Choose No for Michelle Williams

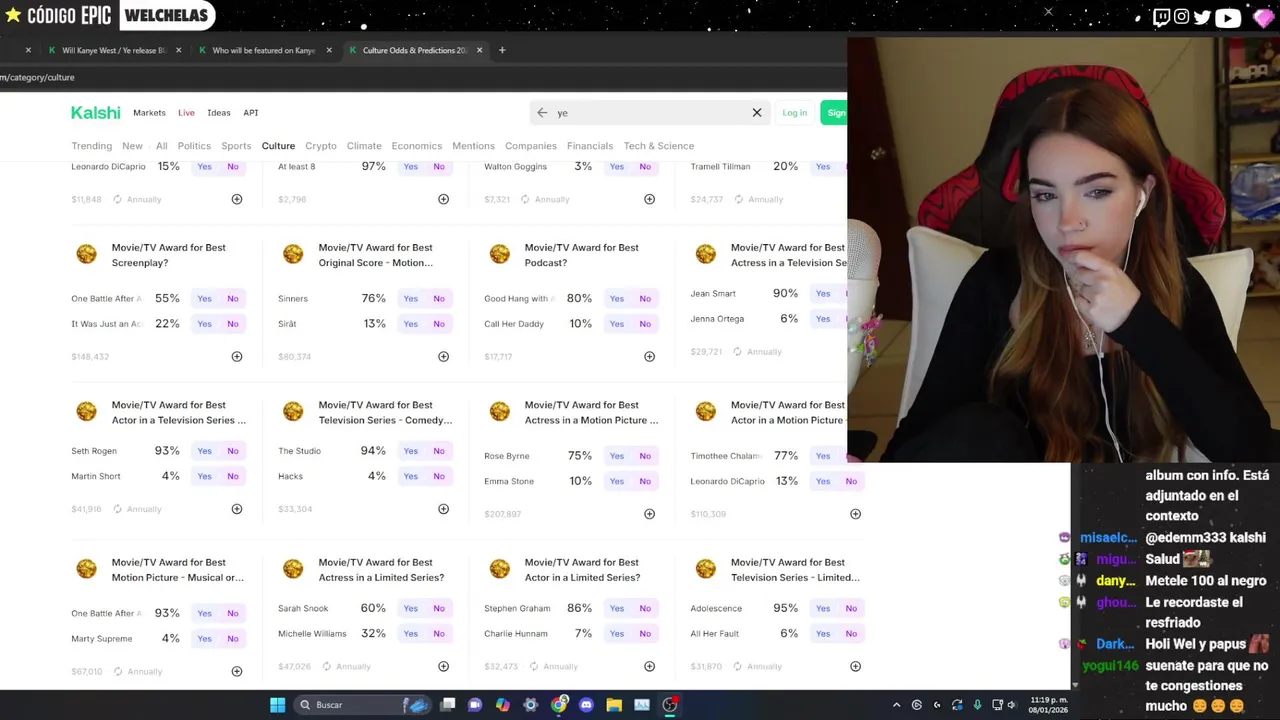pos(439,633)
